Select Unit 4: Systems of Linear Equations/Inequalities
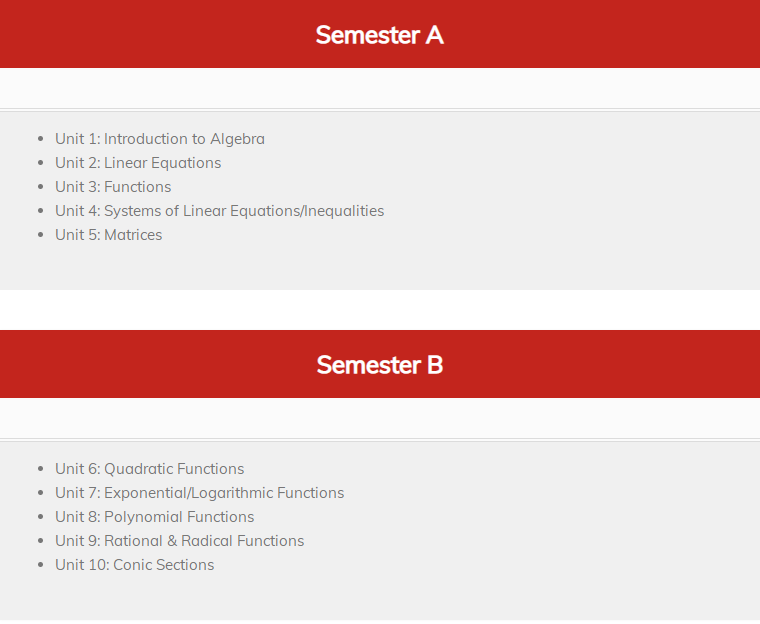Image resolution: width=760 pixels, height=624 pixels. pos(220,211)
